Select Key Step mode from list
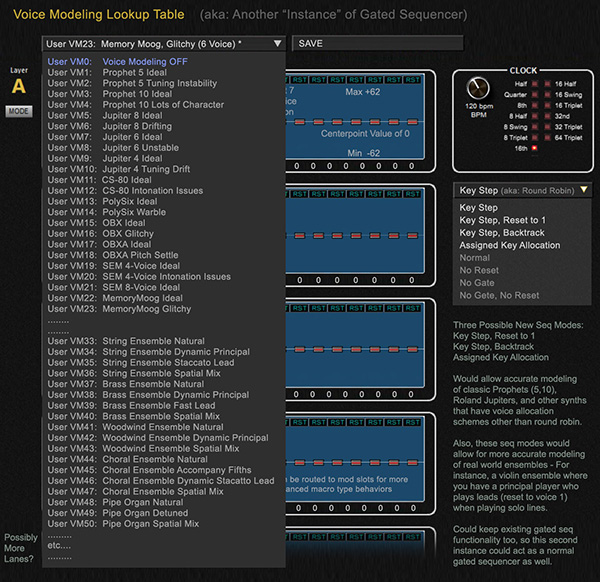The width and height of the screenshot is (600, 582). pyautogui.click(x=478, y=208)
